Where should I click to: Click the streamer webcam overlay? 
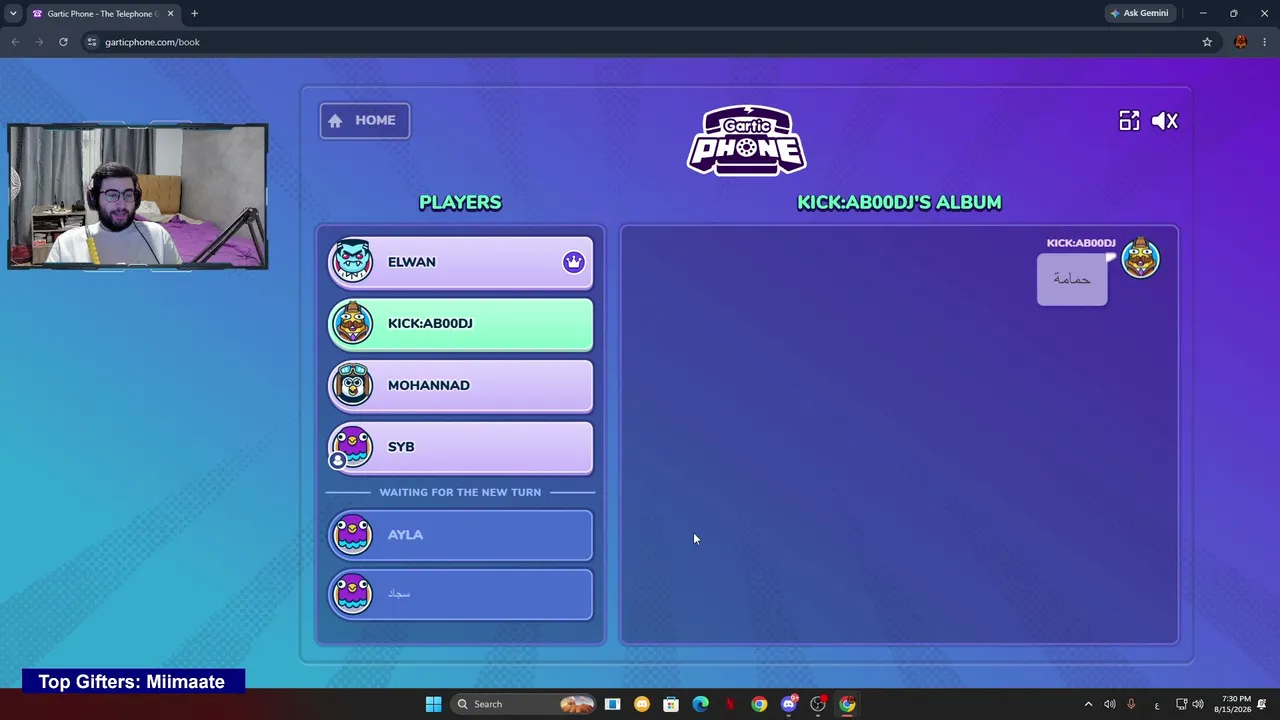coord(138,197)
